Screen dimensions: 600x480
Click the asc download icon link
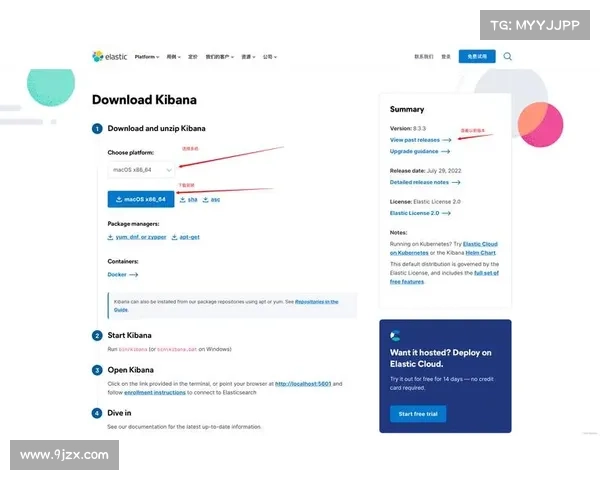[x=211, y=200]
